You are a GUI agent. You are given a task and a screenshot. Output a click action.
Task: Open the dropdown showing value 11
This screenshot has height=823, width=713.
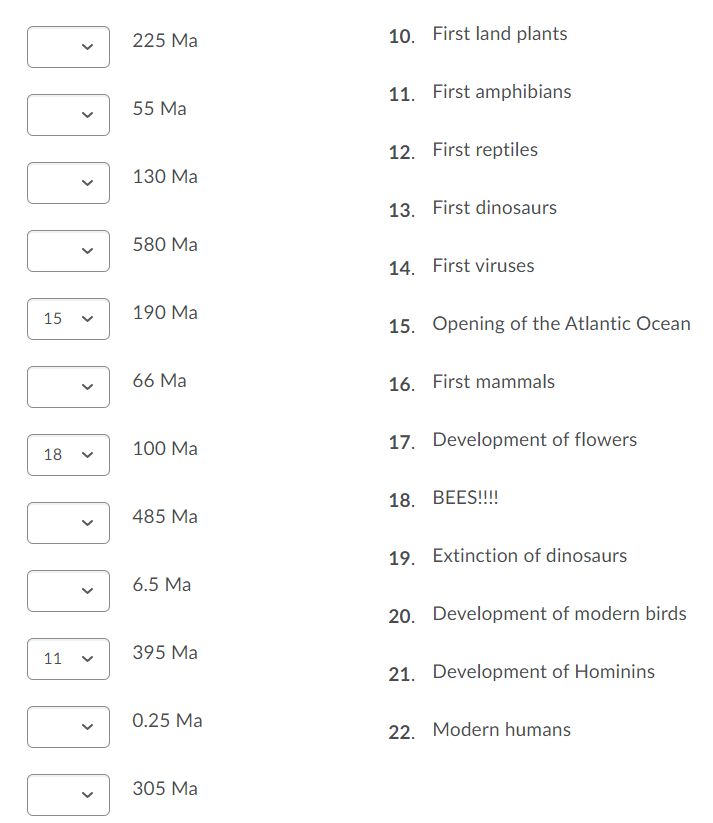pos(68,659)
